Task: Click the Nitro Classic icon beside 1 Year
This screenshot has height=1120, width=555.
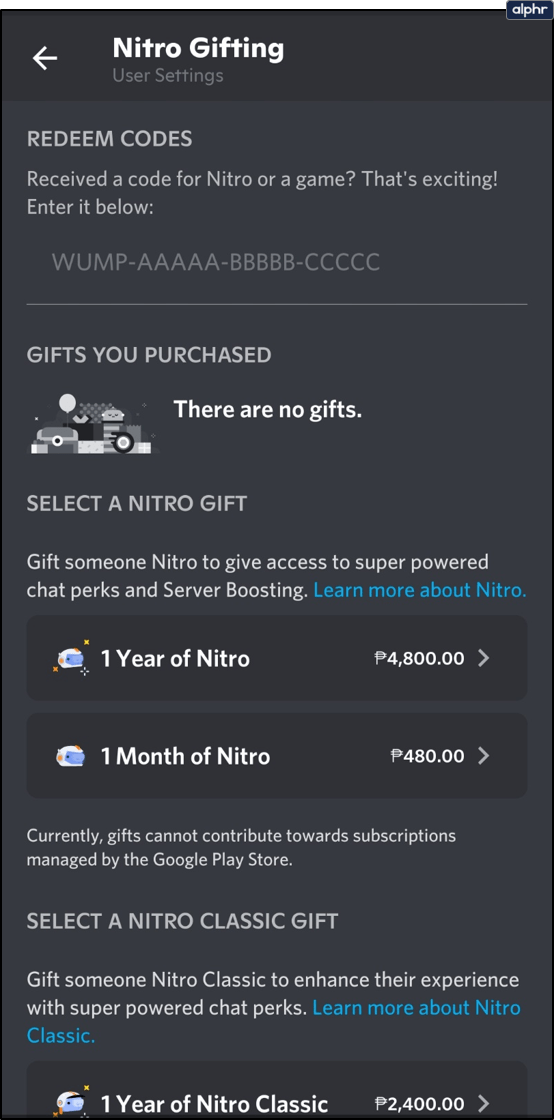Action: pyautogui.click(x=71, y=1102)
